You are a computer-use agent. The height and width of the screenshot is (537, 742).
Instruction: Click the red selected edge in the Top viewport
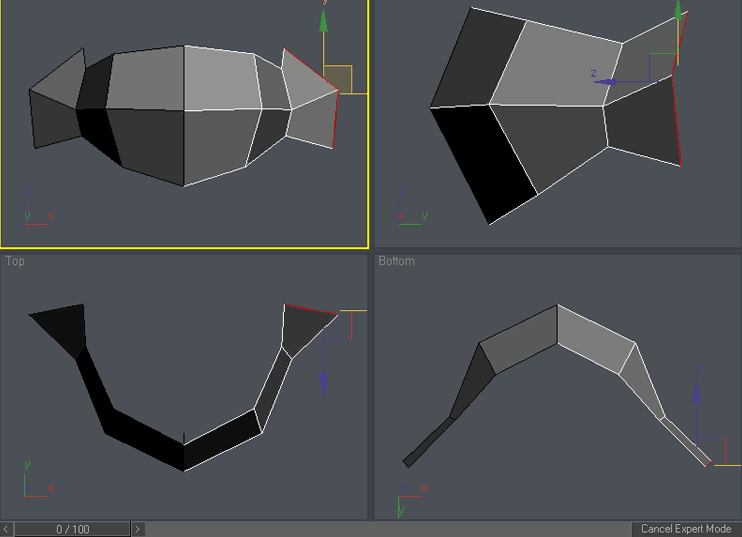(x=310, y=309)
